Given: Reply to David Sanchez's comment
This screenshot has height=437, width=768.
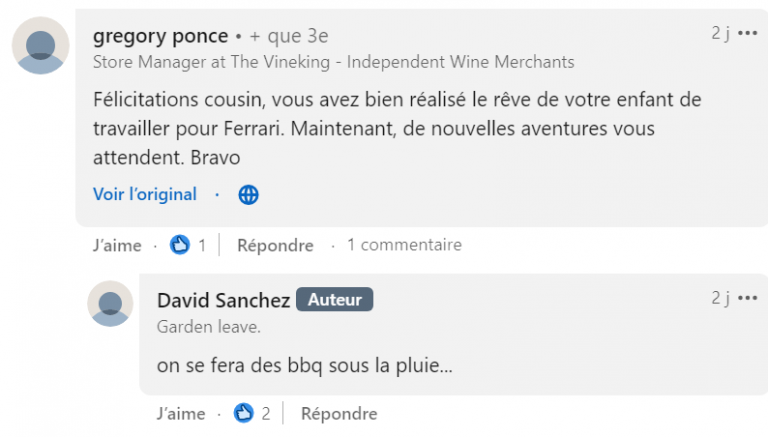Looking at the screenshot, I should point(339,413).
